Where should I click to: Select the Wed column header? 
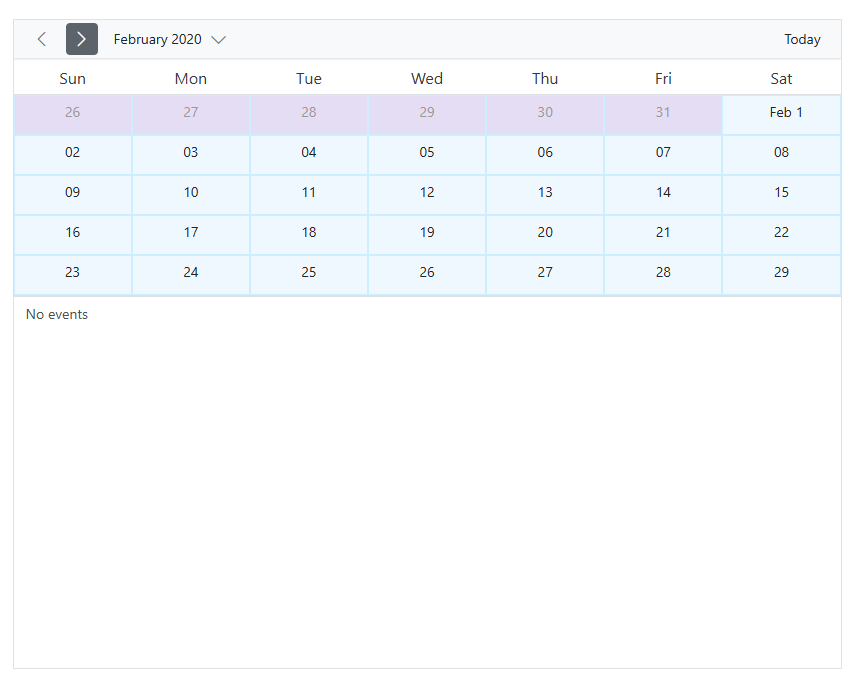[427, 79]
